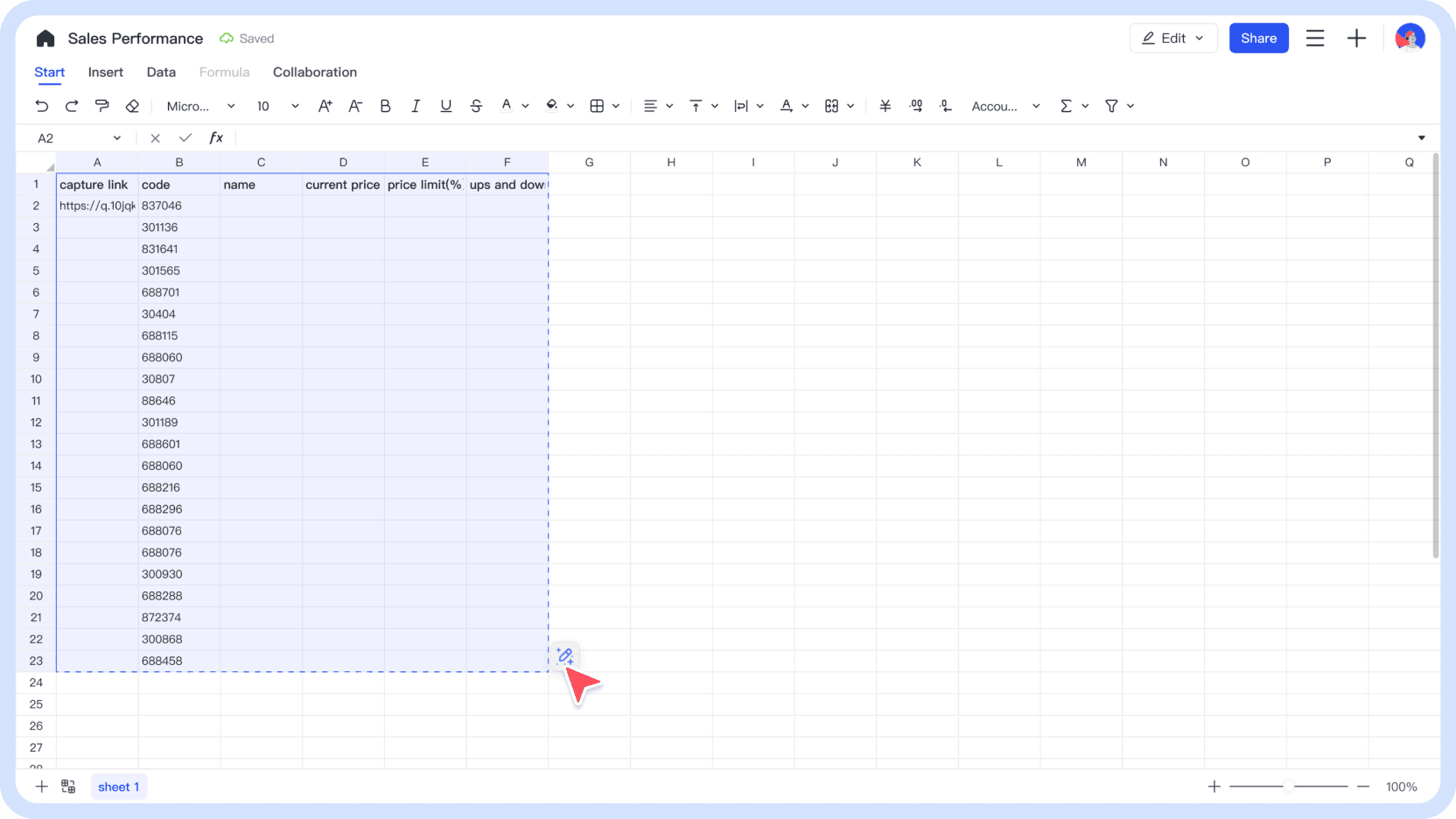Viewport: 1456px width, 819px height.
Task: Click zoom out minus button
Action: pos(1362,787)
